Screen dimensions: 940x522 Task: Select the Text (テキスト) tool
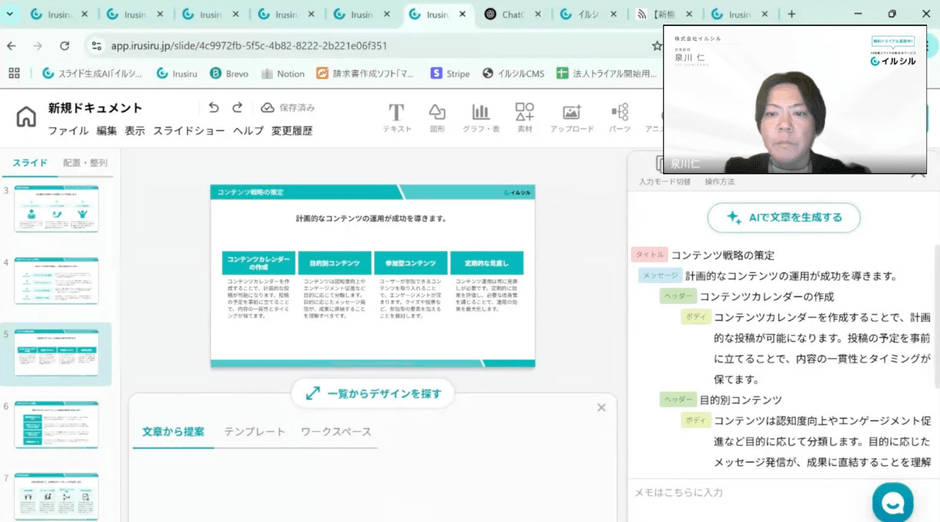[396, 117]
